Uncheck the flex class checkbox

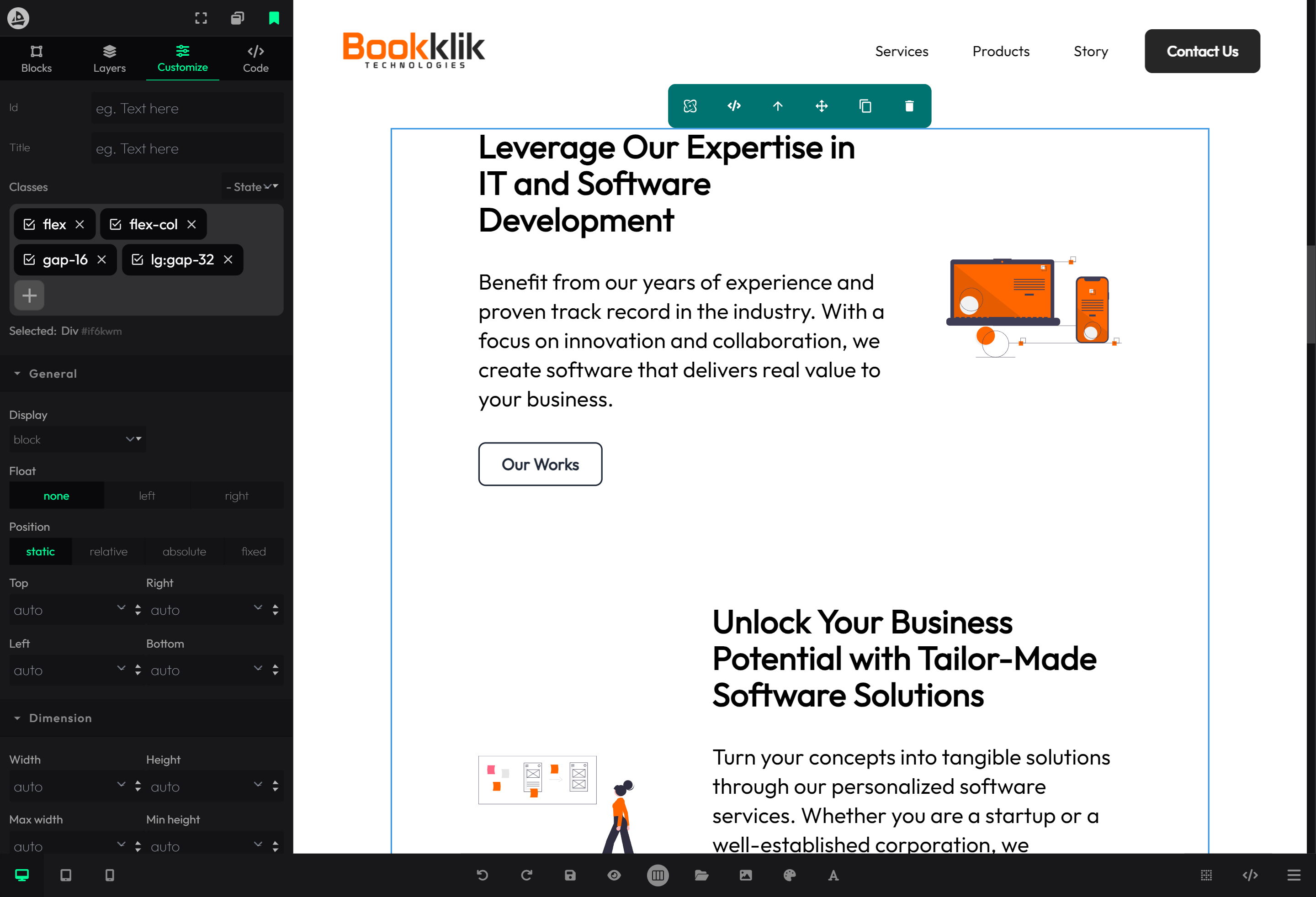pyautogui.click(x=29, y=225)
